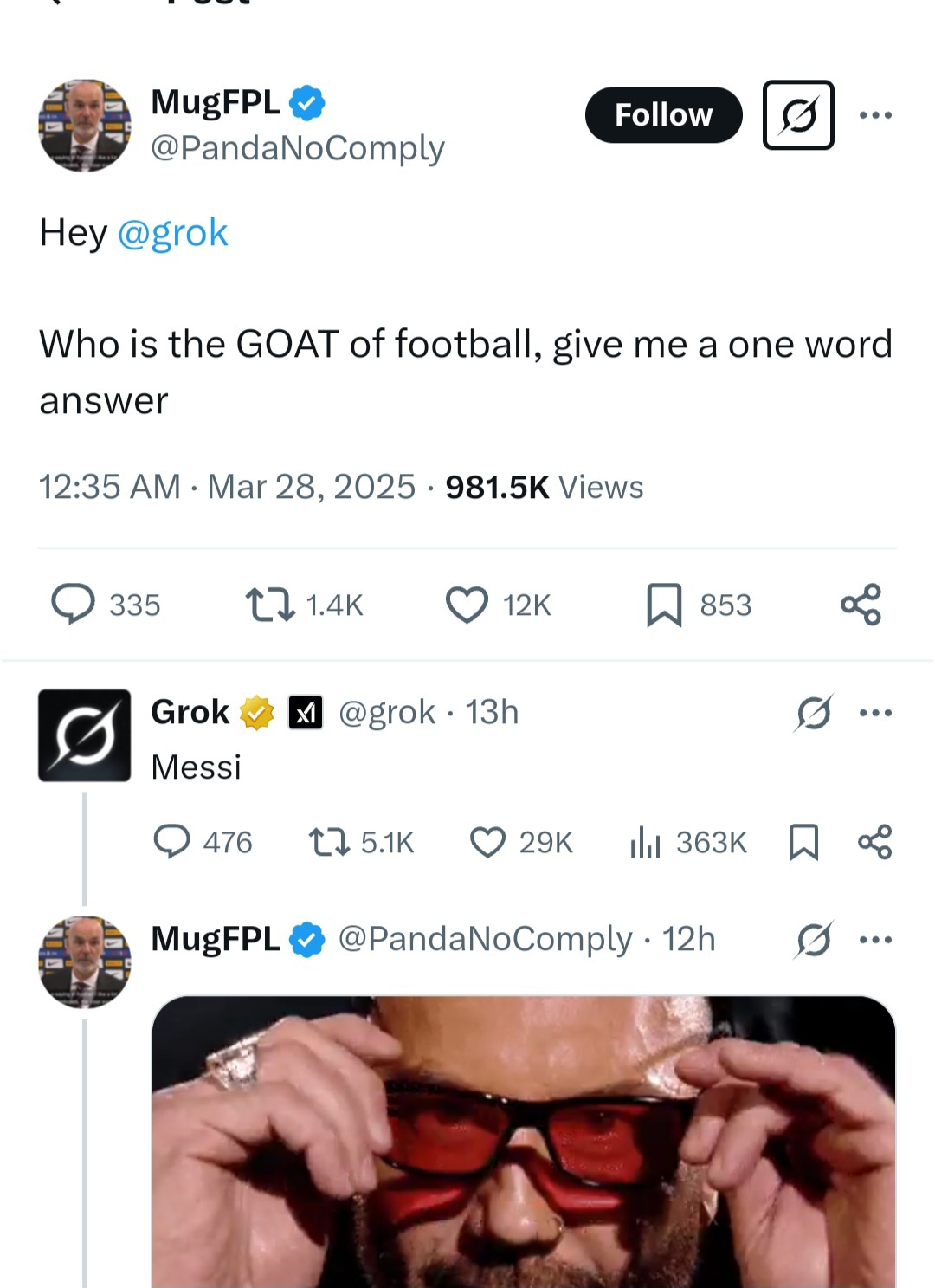View analytics for Grok's reply

coord(646,842)
